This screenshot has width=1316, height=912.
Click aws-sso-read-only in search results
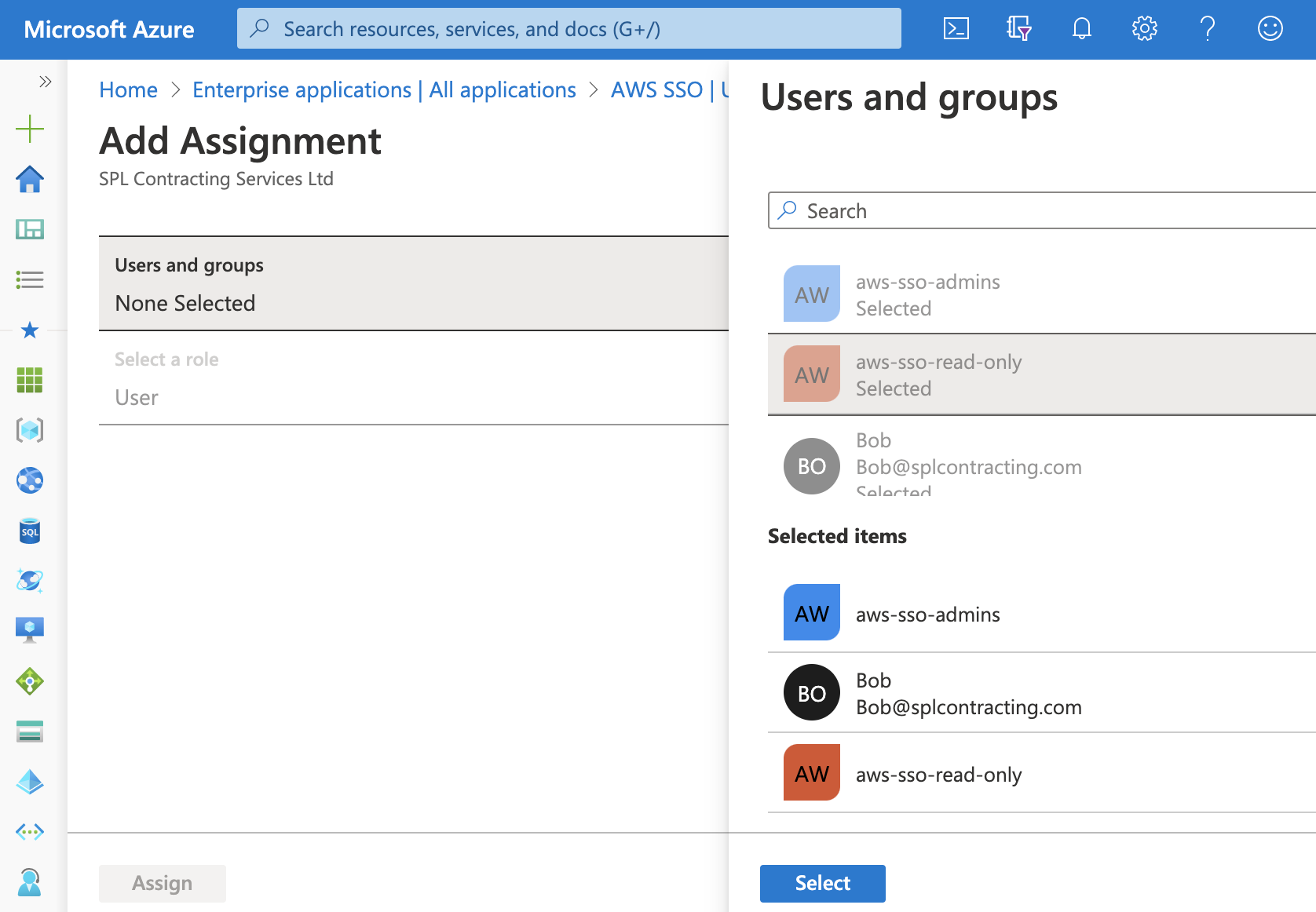(x=1042, y=375)
